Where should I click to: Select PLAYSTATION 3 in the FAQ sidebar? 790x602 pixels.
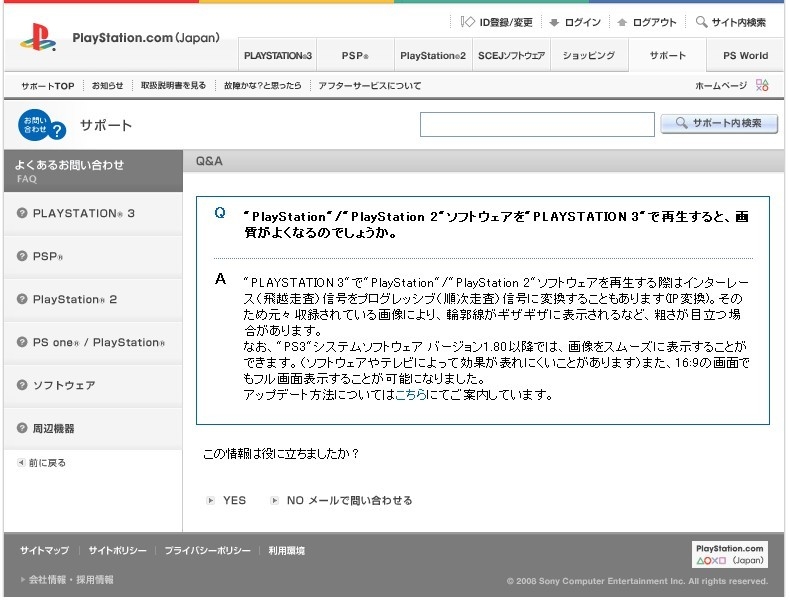[x=93, y=213]
